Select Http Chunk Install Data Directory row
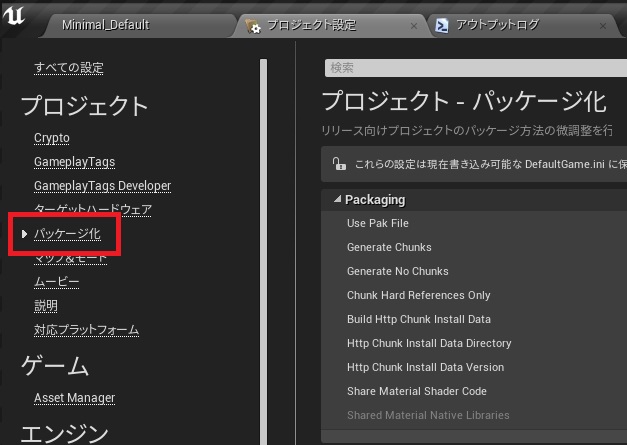Viewport: 627px width, 445px height. (x=474, y=343)
